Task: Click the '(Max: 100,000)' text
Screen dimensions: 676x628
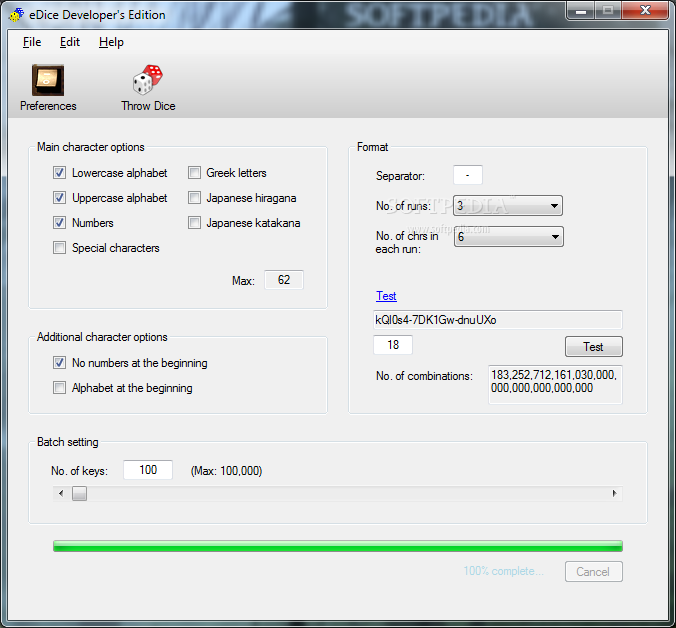Action: click(x=226, y=471)
